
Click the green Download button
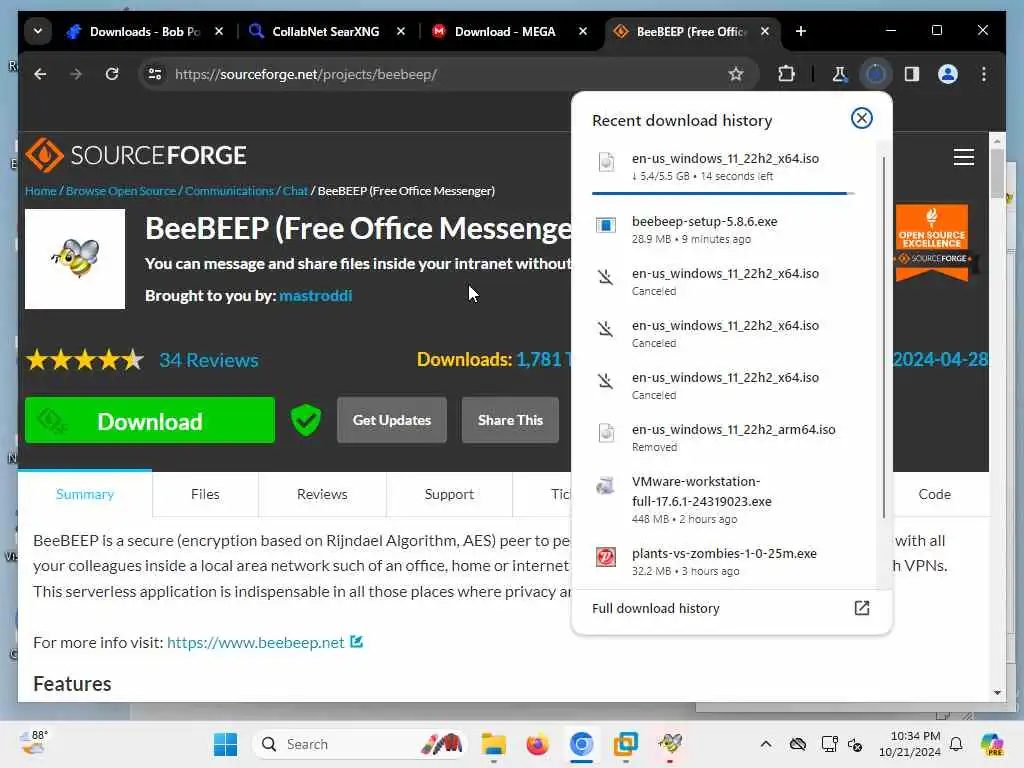(150, 420)
